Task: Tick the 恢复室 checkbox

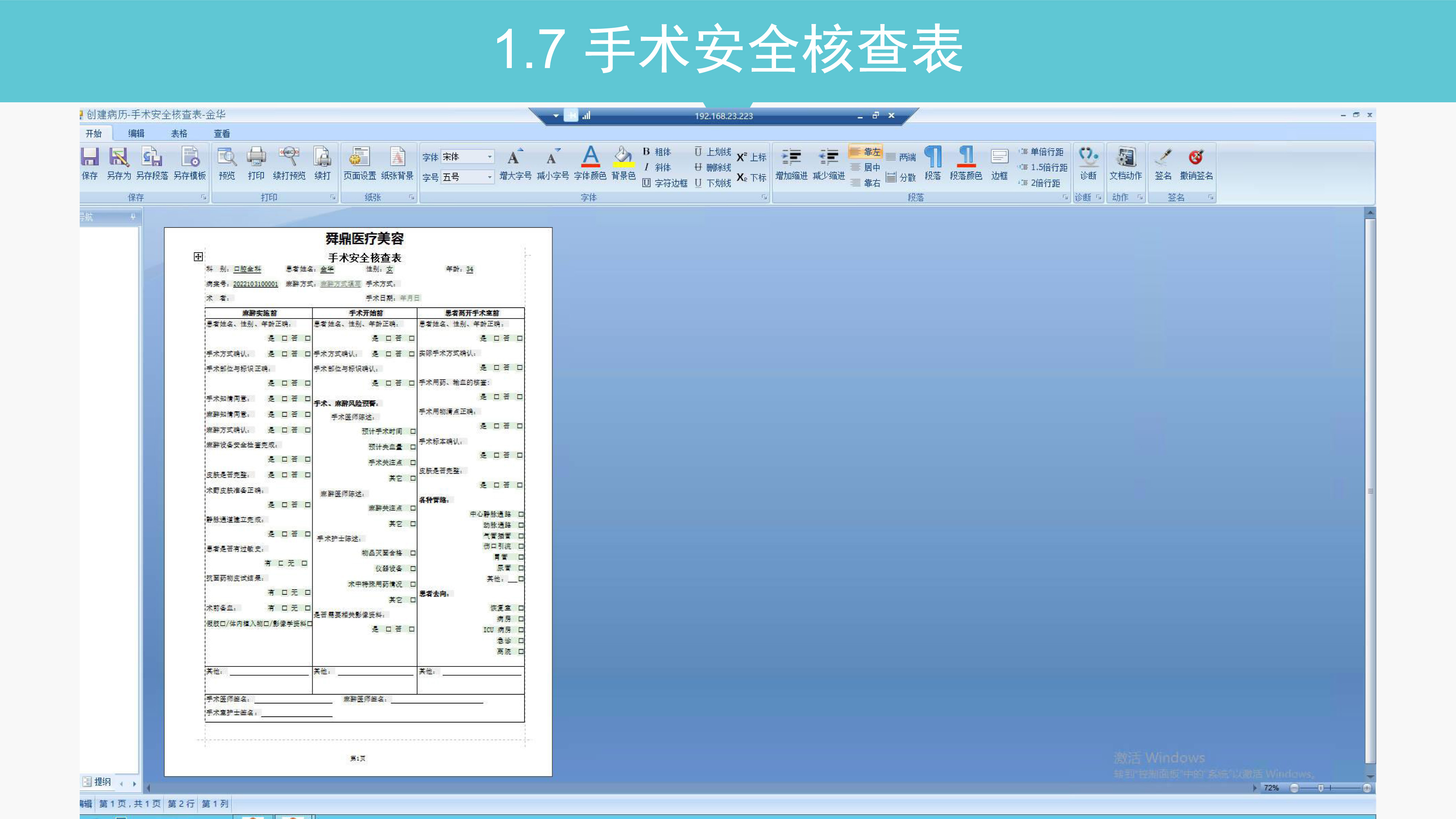Action: (521, 608)
